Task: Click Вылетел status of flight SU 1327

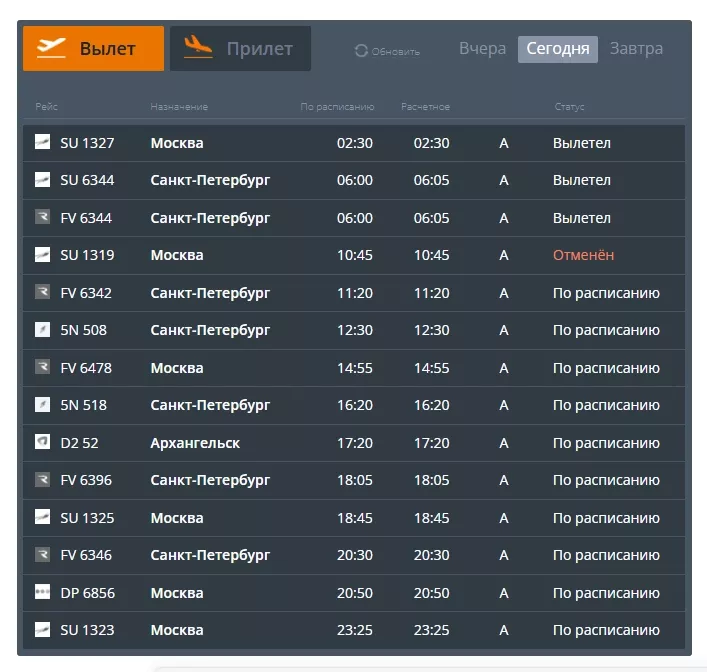Action: (582, 143)
